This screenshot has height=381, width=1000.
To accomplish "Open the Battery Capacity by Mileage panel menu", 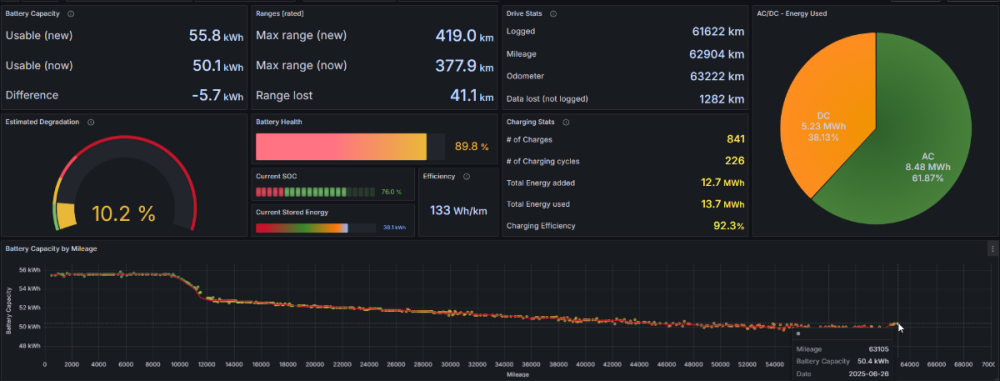I will (x=992, y=248).
